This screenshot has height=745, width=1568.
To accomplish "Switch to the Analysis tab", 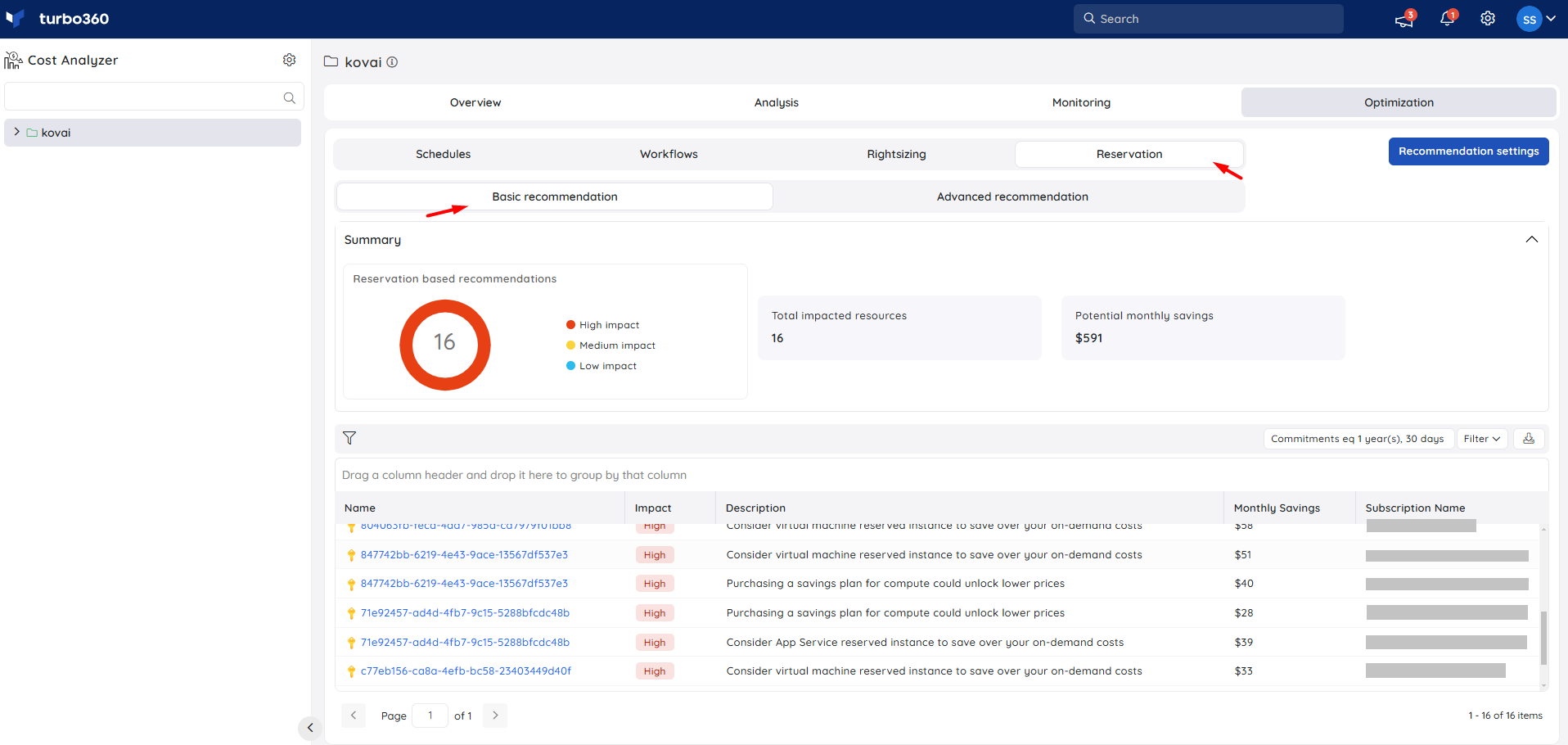I will point(777,102).
